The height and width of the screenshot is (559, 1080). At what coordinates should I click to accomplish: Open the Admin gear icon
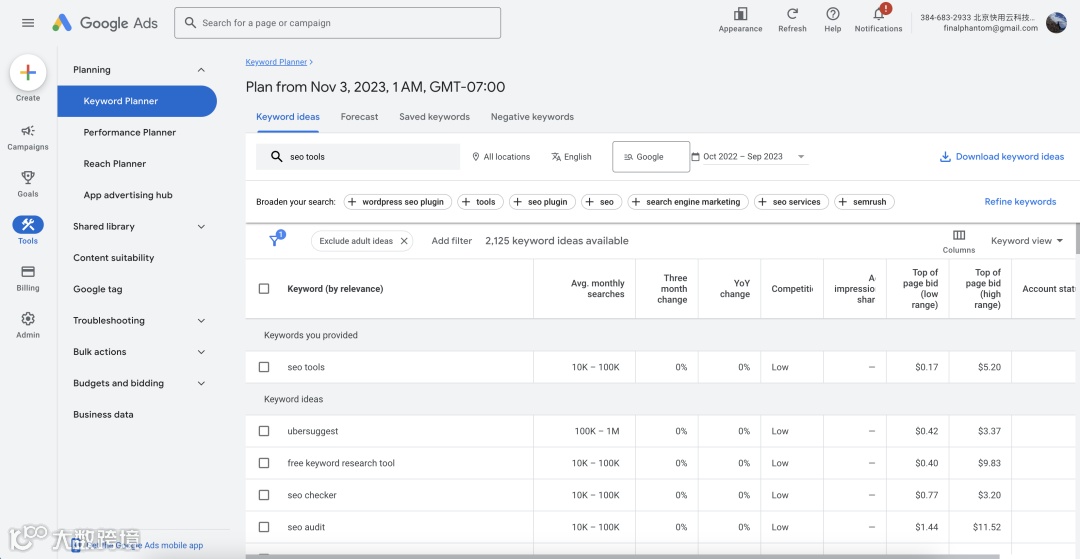28,319
